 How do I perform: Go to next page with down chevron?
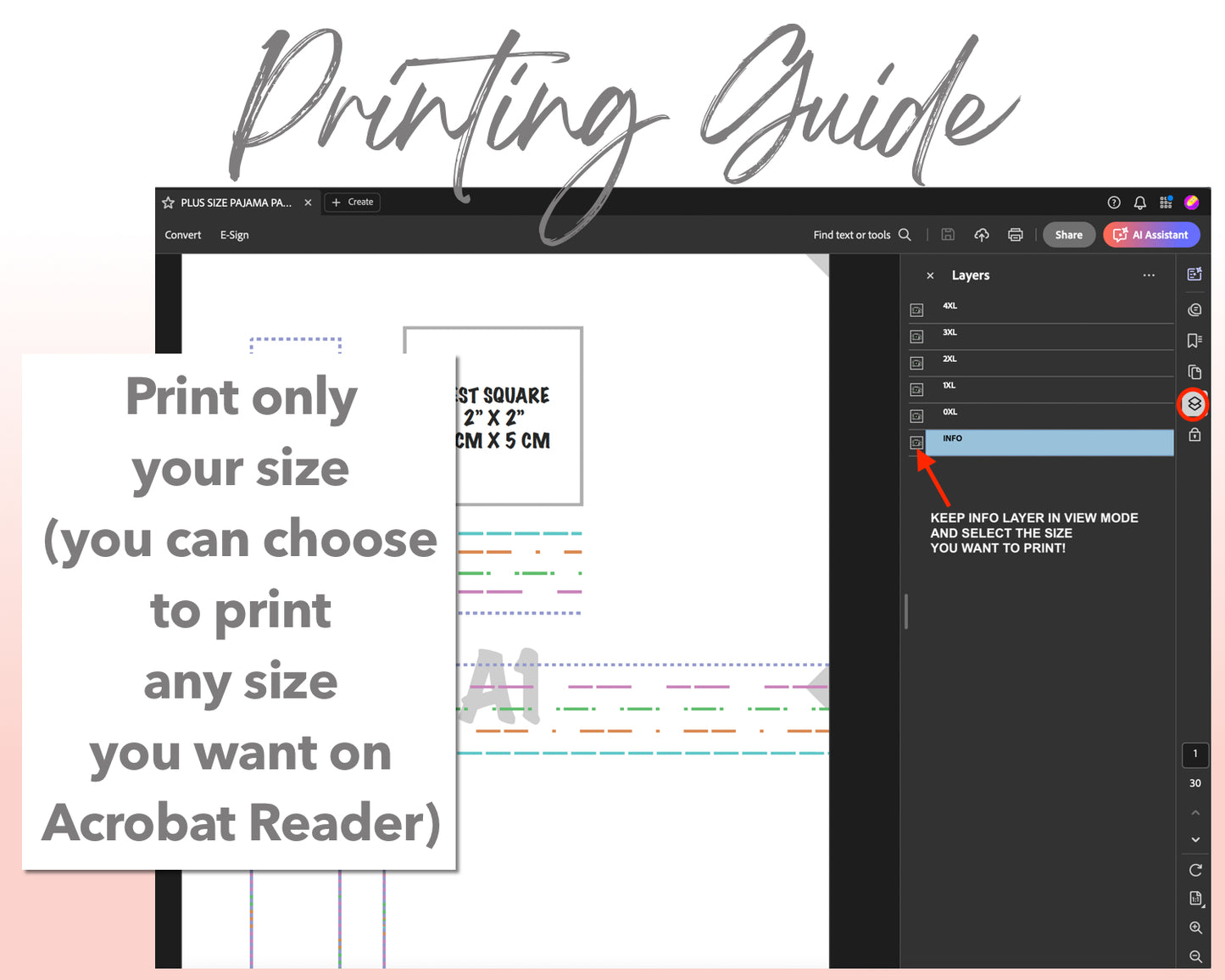click(x=1194, y=839)
